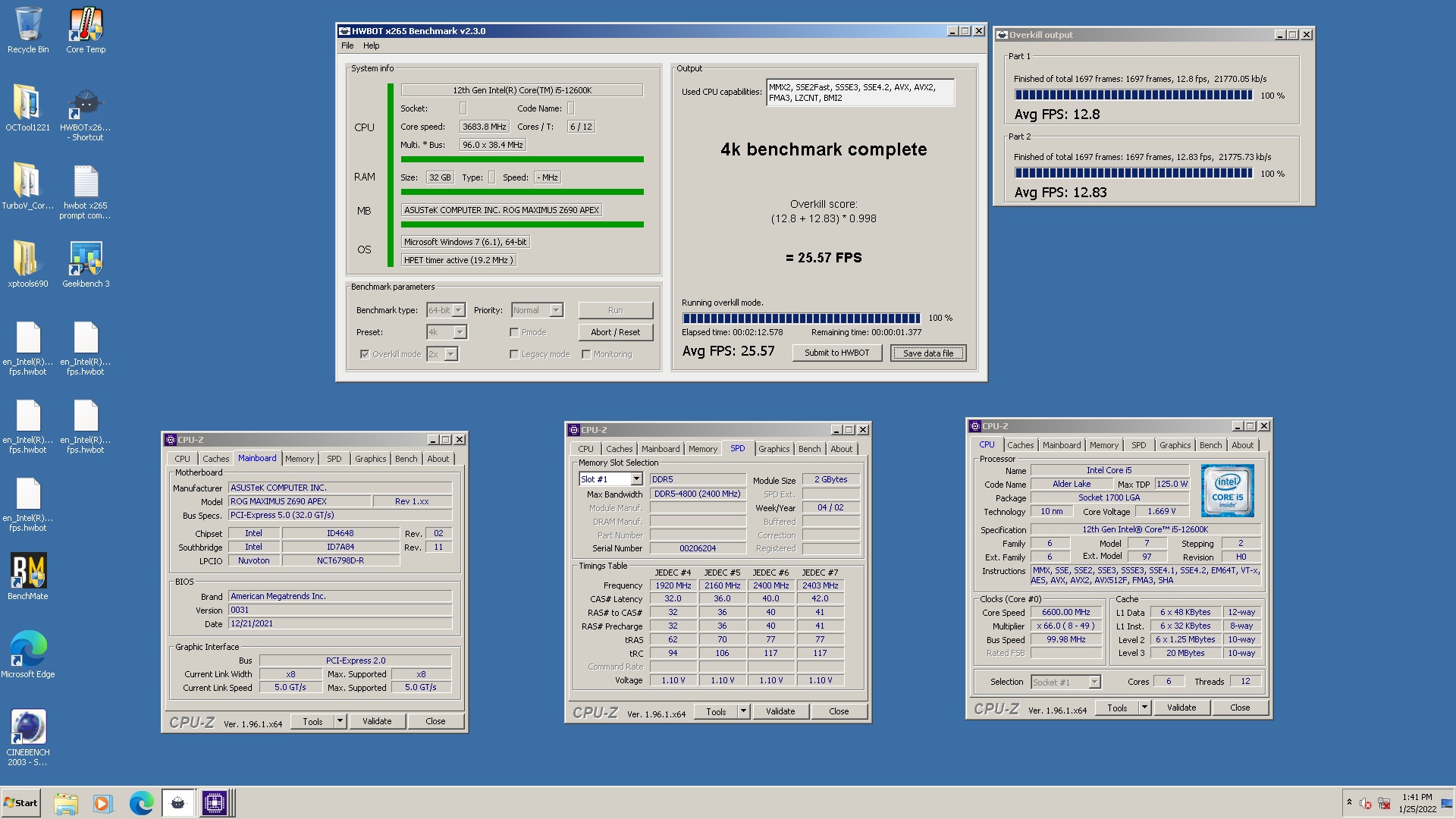1456x819 pixels.
Task: Open File Explorer from the taskbar
Action: pyautogui.click(x=66, y=803)
